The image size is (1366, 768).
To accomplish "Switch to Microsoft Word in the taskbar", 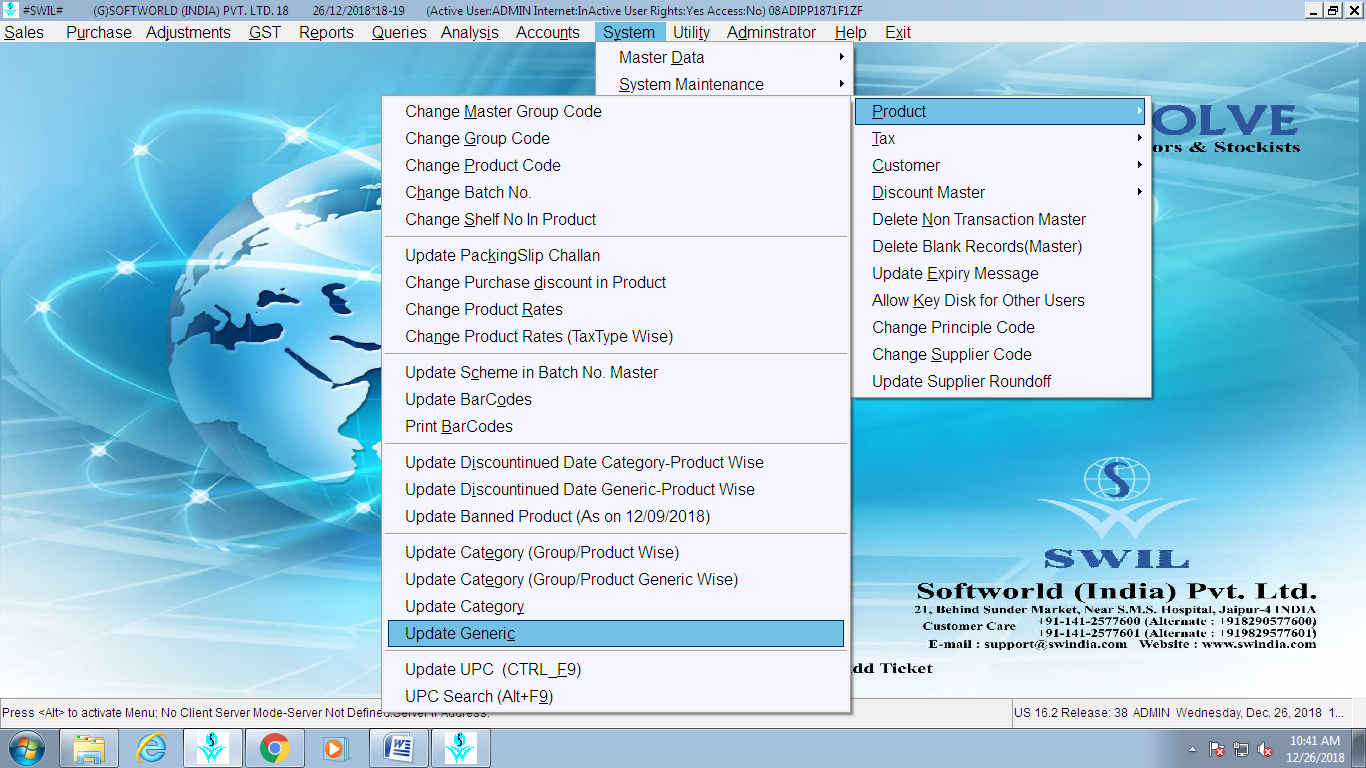I will (x=399, y=748).
